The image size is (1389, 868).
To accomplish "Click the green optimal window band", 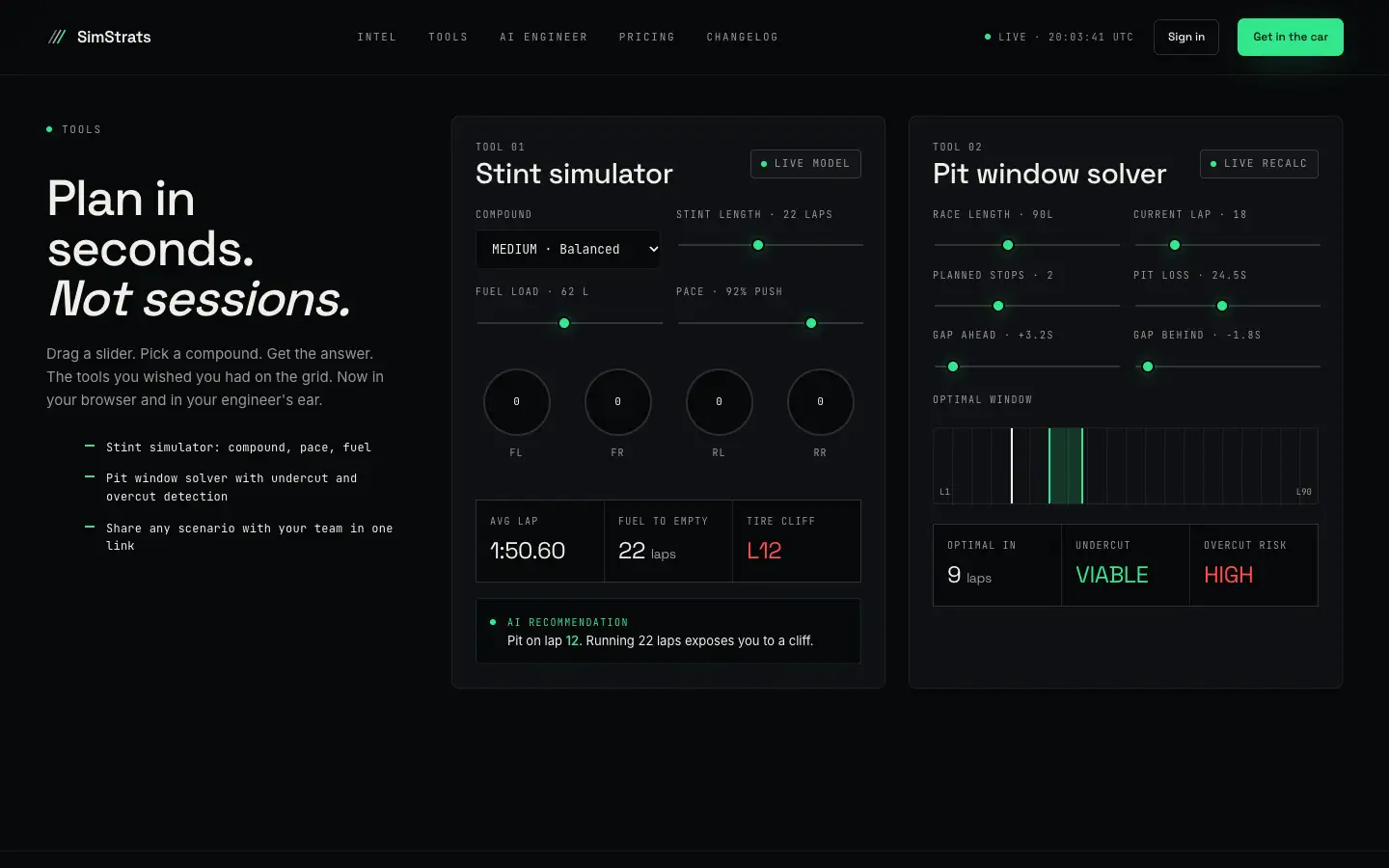I will [x=1066, y=466].
